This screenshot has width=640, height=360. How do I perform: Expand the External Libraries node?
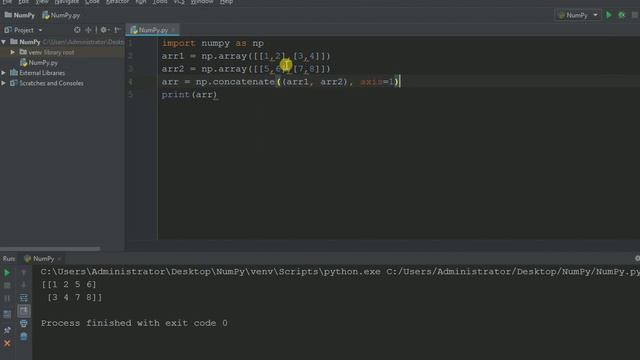coord(4,73)
